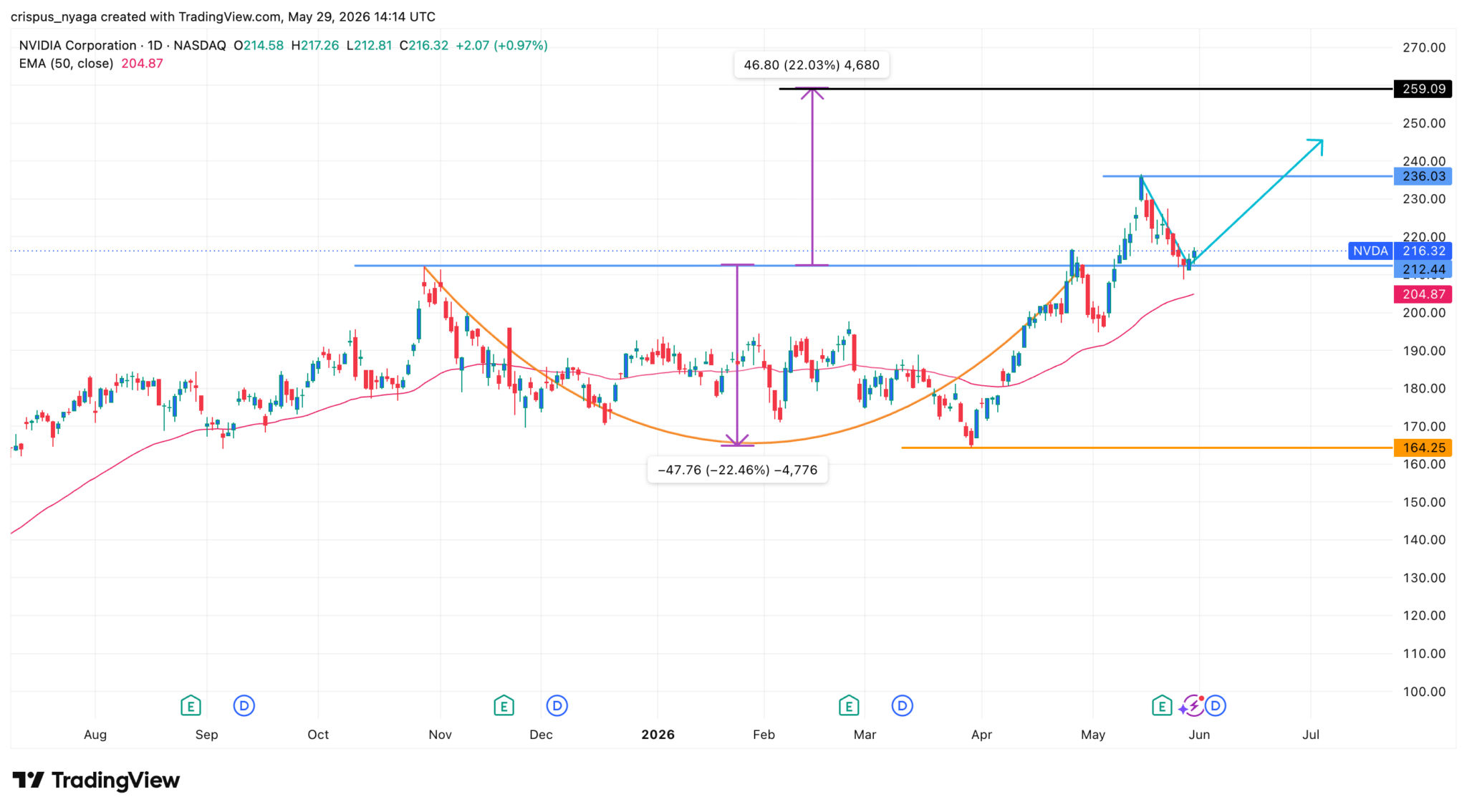Image resolution: width=1467 pixels, height=812 pixels.
Task: Click the pink 204.87 EMA axis label
Action: [1423, 294]
